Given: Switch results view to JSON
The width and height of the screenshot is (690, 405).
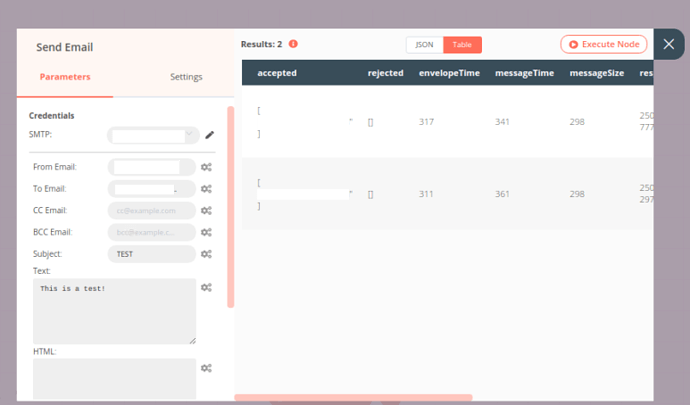Looking at the screenshot, I should [x=424, y=44].
